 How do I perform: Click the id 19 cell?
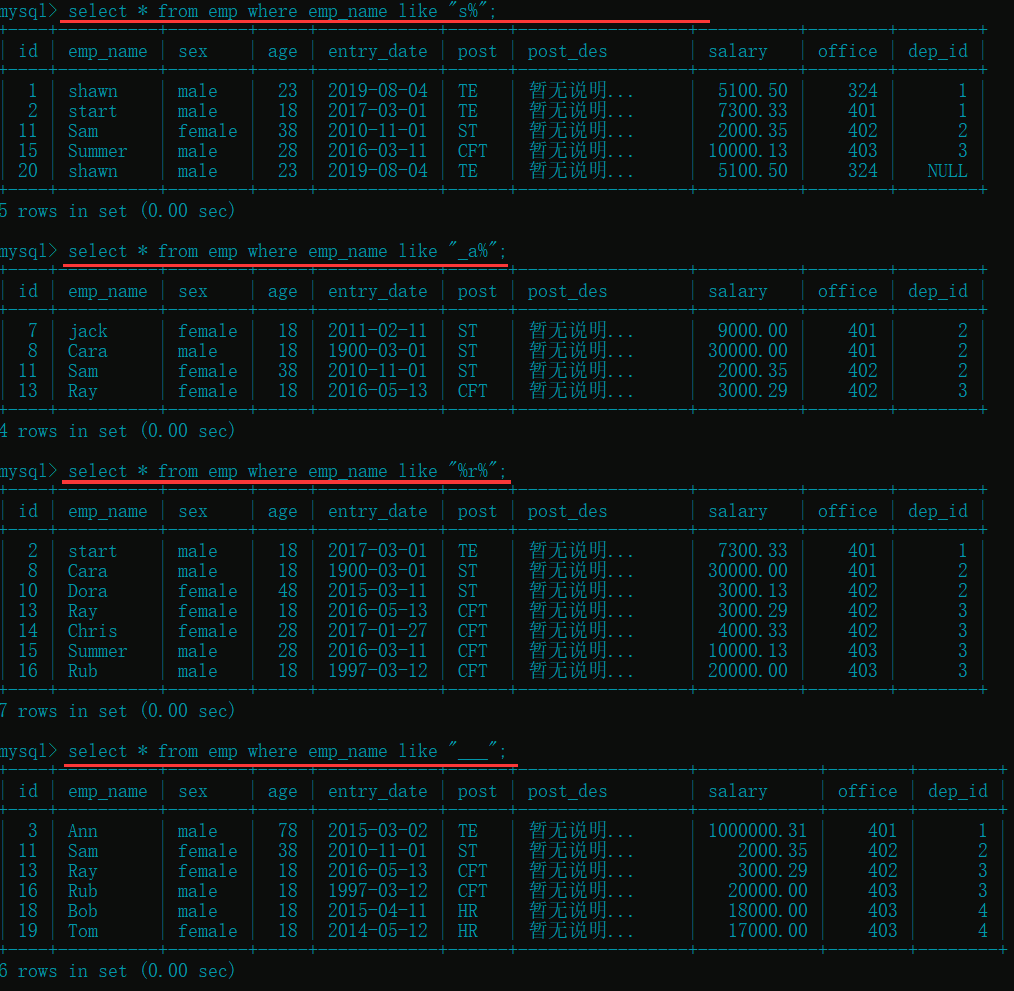click(28, 931)
